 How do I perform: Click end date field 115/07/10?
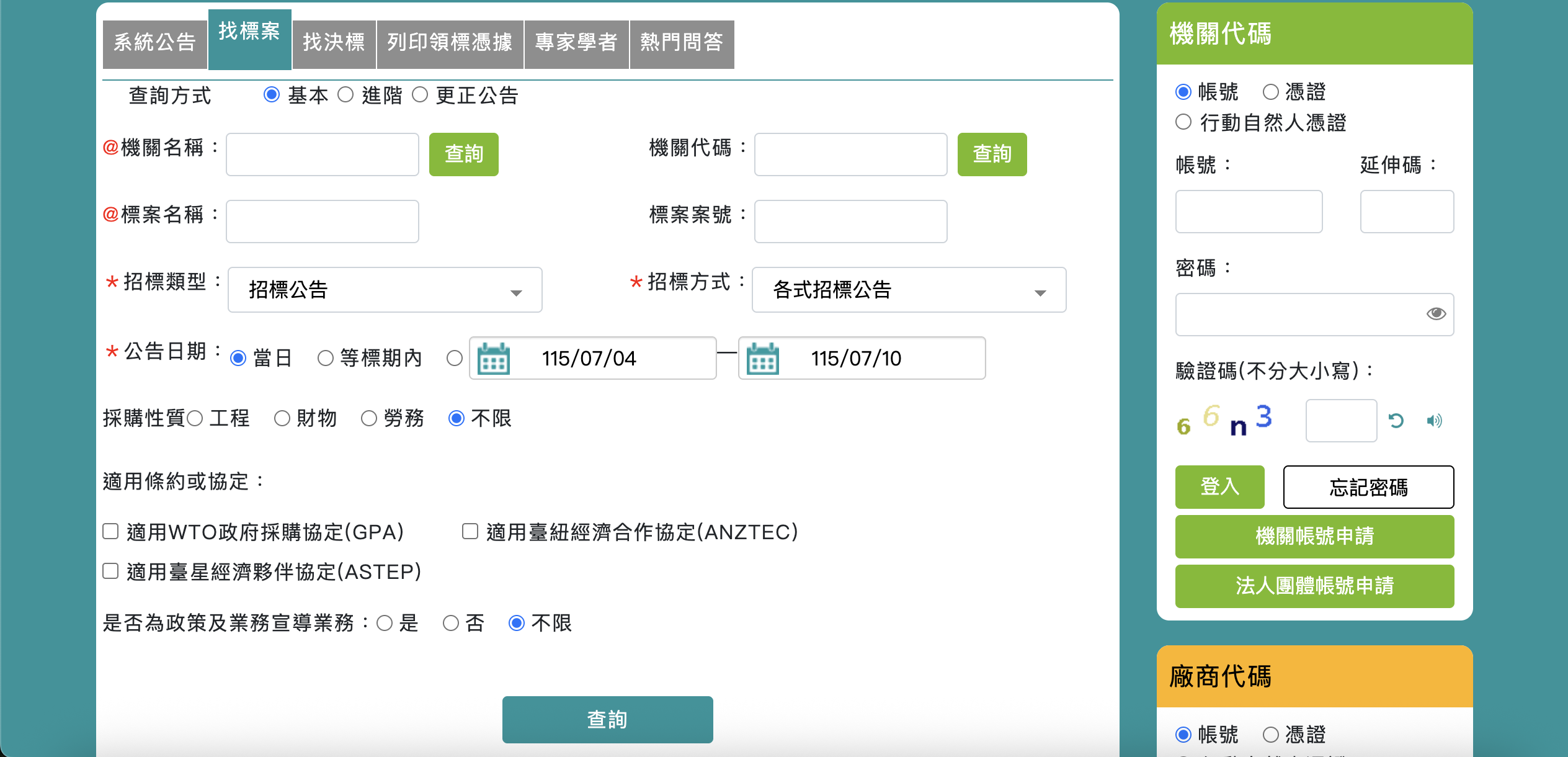[862, 358]
